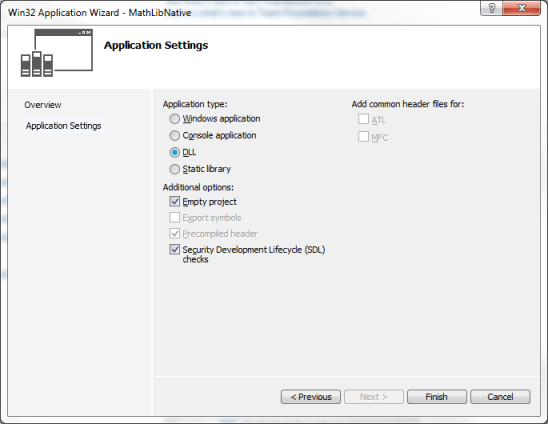Go back with the Previous button
548x424 pixels.
(x=311, y=397)
